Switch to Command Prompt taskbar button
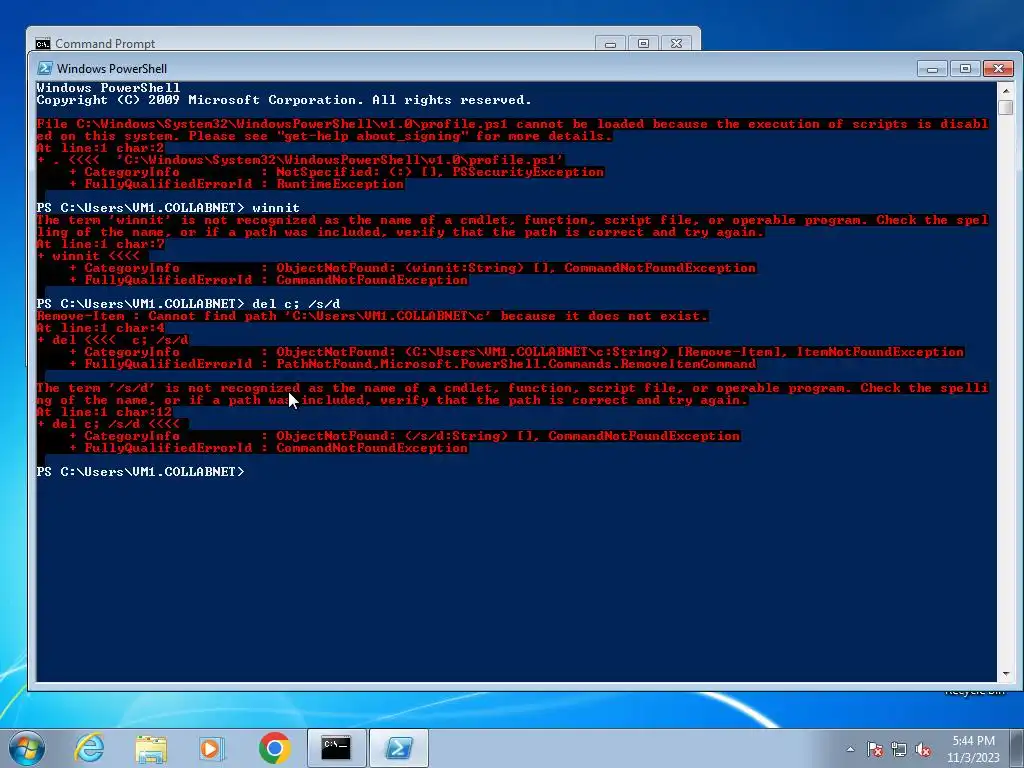Screen dimensions: 1024x768 tap(336, 748)
